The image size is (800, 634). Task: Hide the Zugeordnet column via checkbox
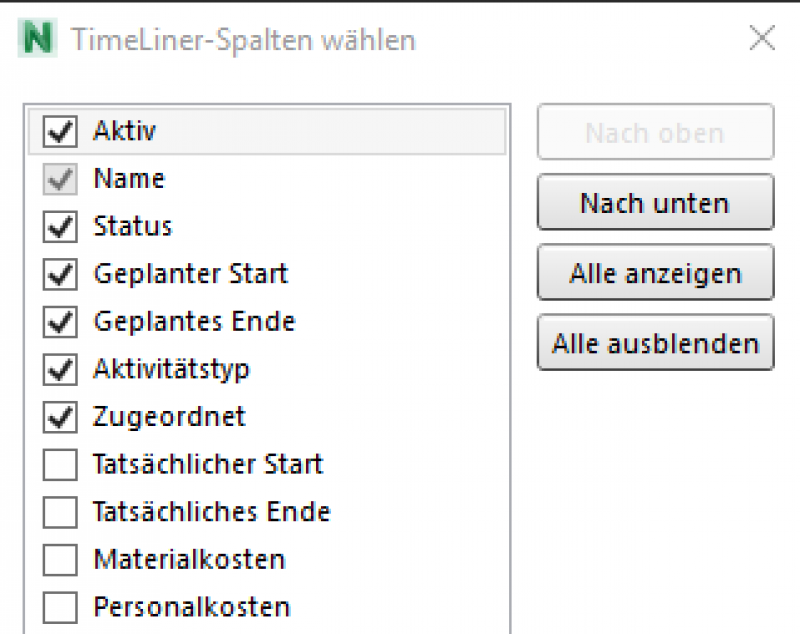(x=61, y=417)
